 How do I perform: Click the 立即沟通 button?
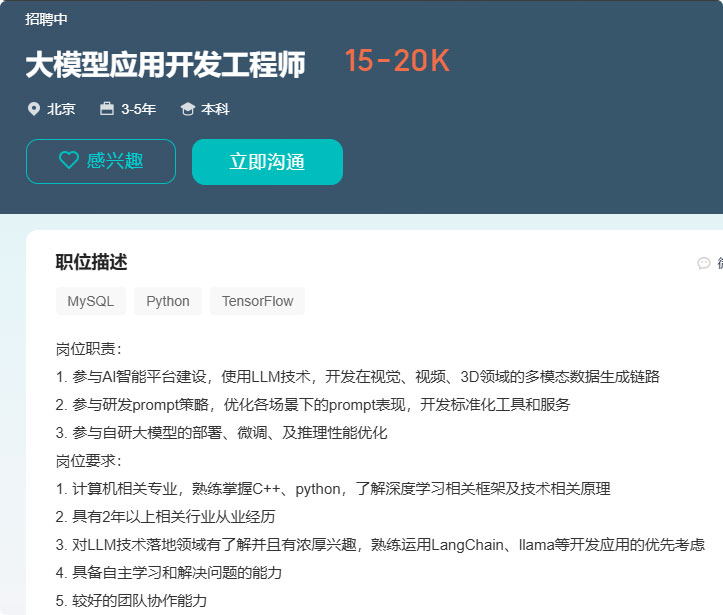[267, 162]
